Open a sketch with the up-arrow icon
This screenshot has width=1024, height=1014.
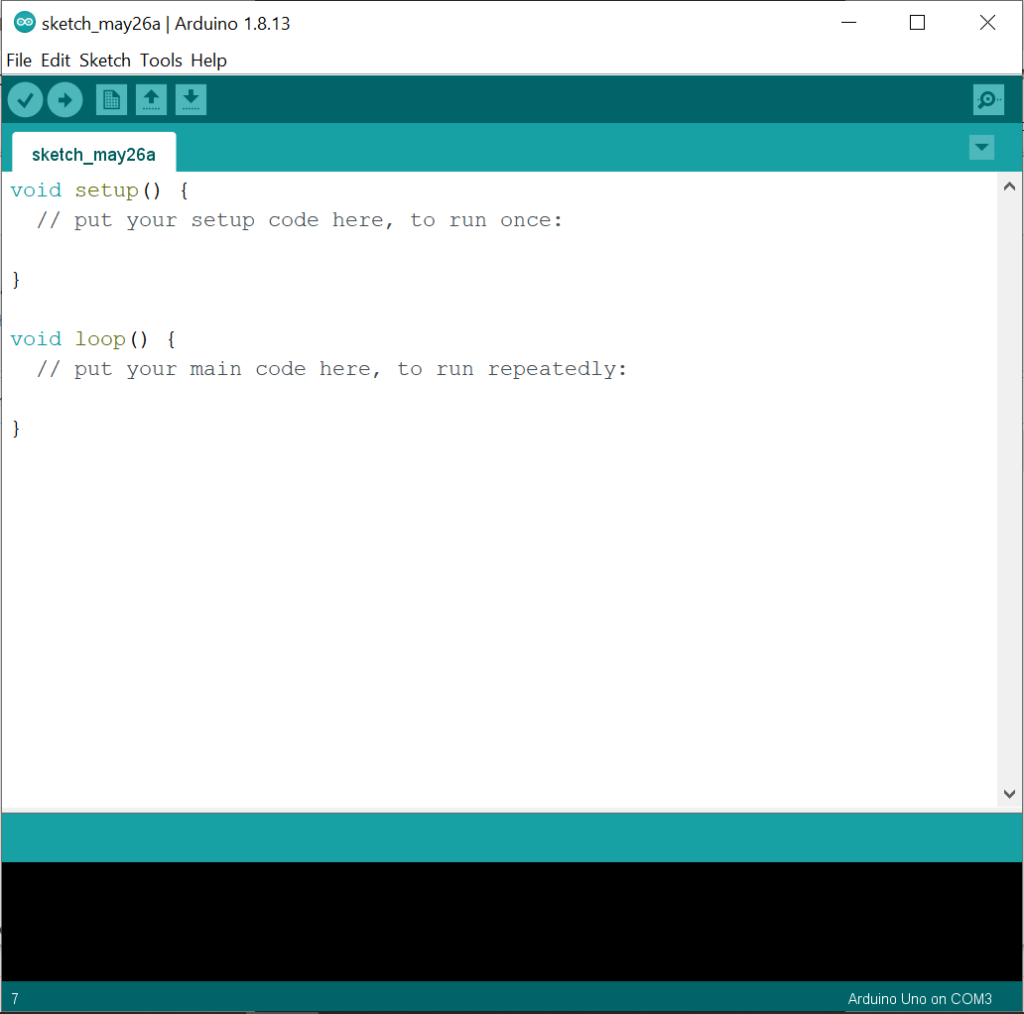pos(151,100)
